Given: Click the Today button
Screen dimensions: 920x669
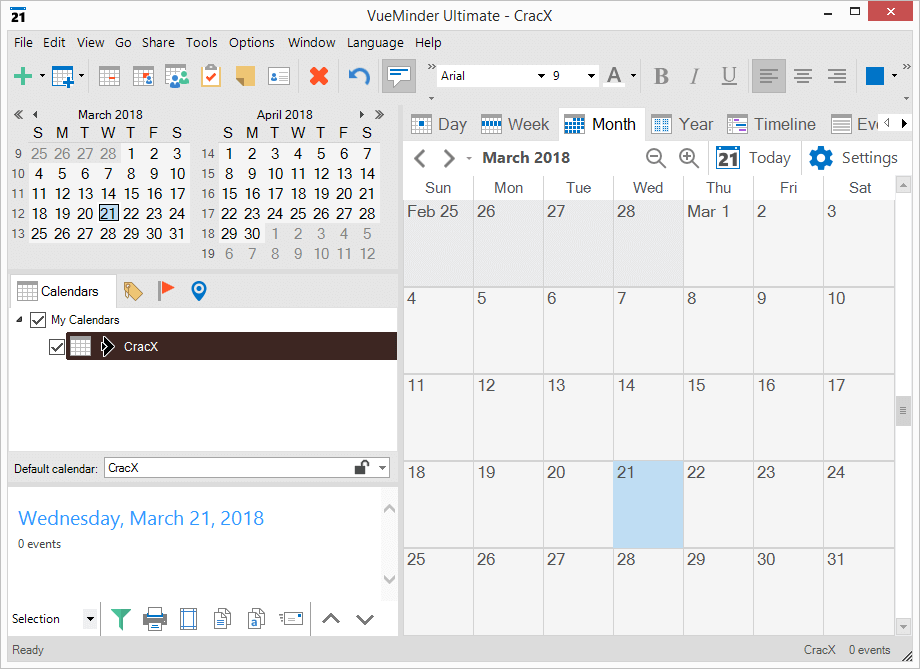Looking at the screenshot, I should pyautogui.click(x=753, y=158).
